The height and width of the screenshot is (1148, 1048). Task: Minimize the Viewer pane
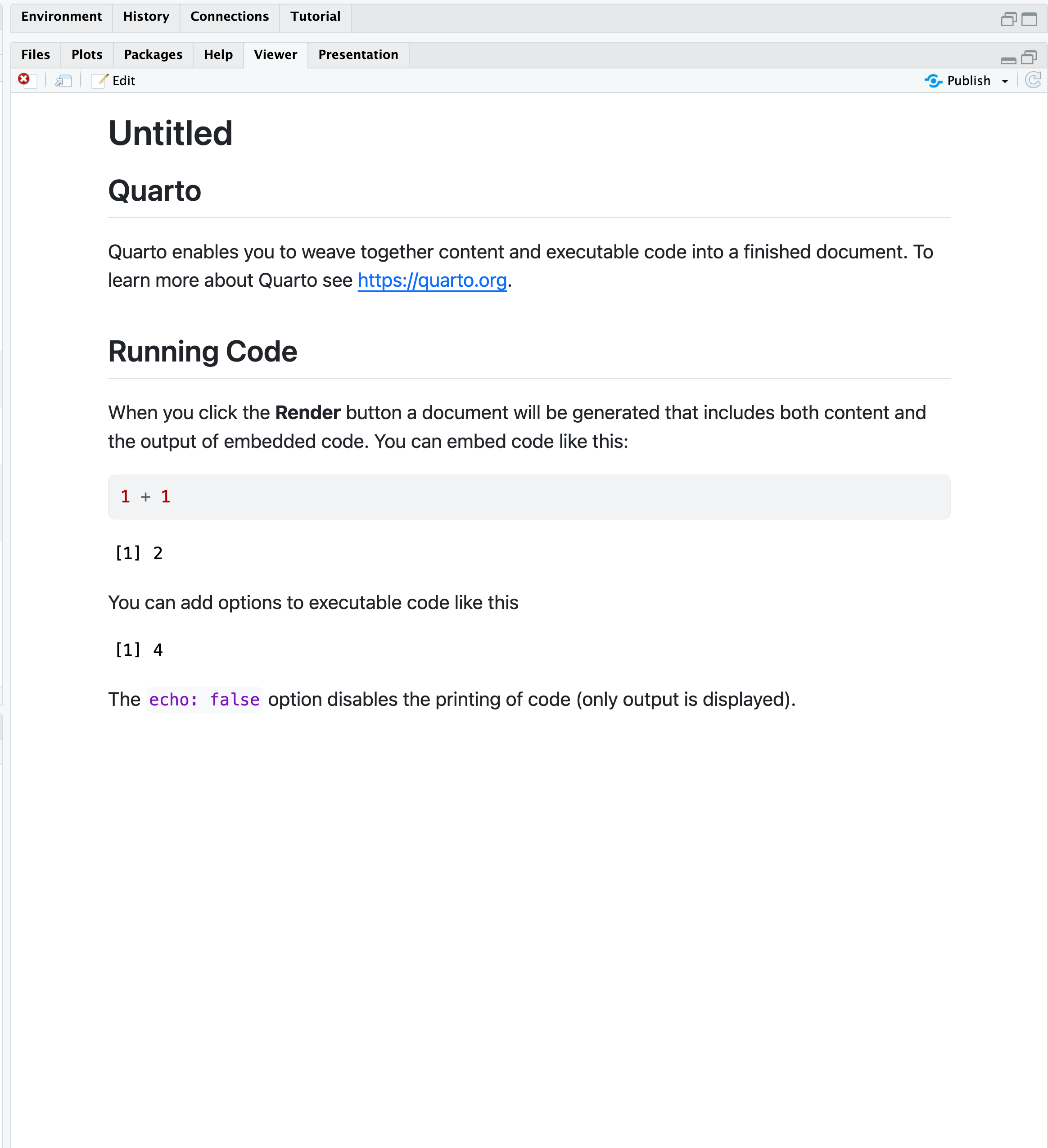pyautogui.click(x=1008, y=59)
